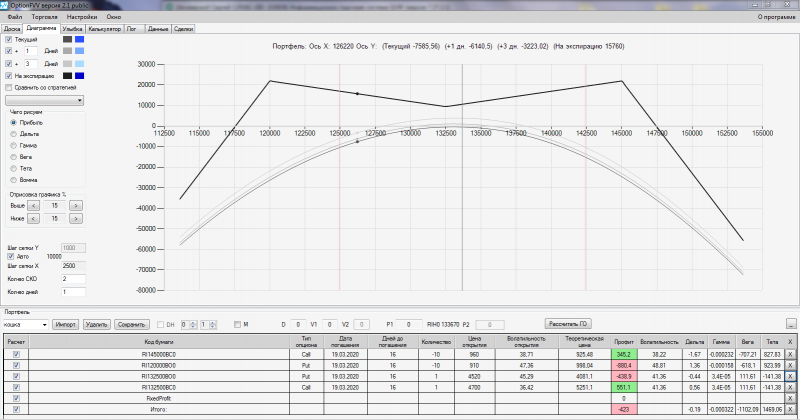The image size is (800, 420).
Task: Select the Прибыль radio option
Action: 14,122
